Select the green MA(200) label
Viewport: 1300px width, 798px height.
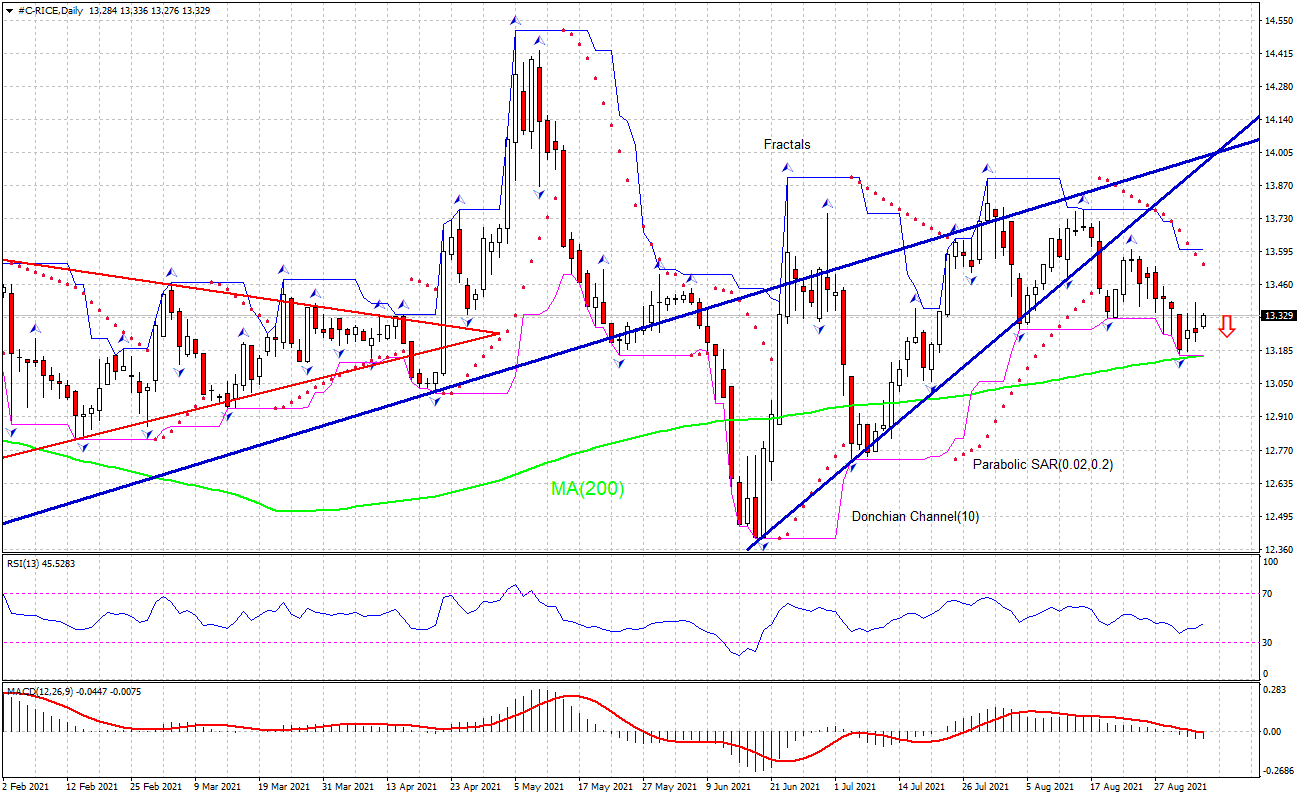click(587, 489)
